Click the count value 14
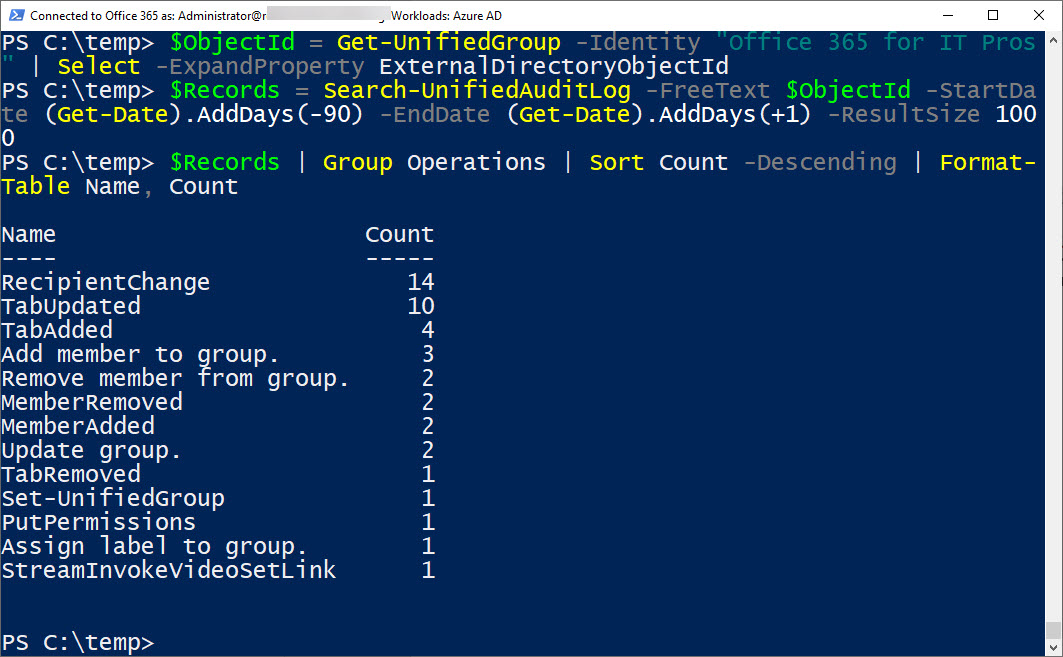 pyautogui.click(x=420, y=283)
